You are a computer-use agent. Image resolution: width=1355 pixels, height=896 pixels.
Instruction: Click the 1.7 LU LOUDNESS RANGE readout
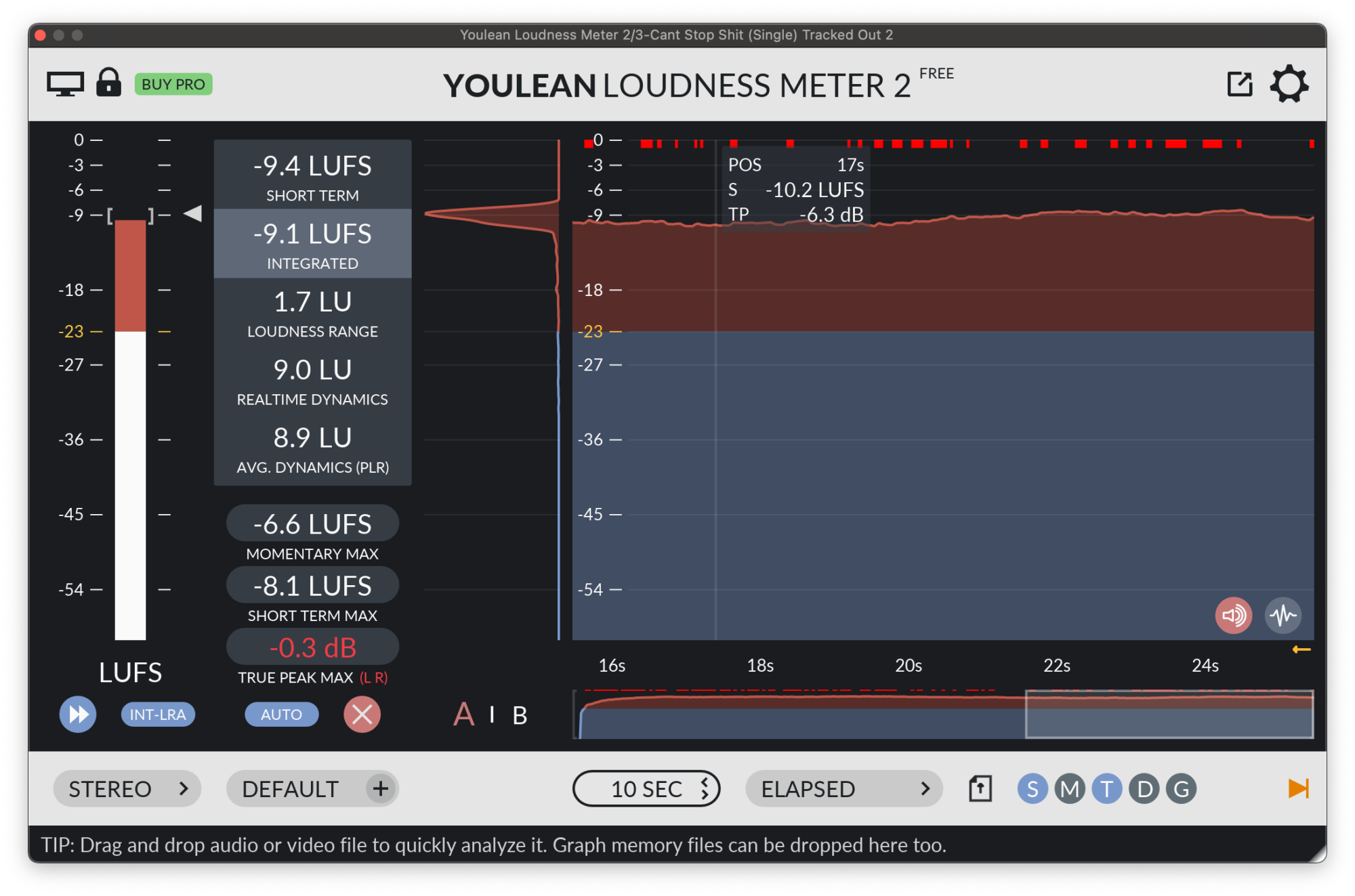312,312
